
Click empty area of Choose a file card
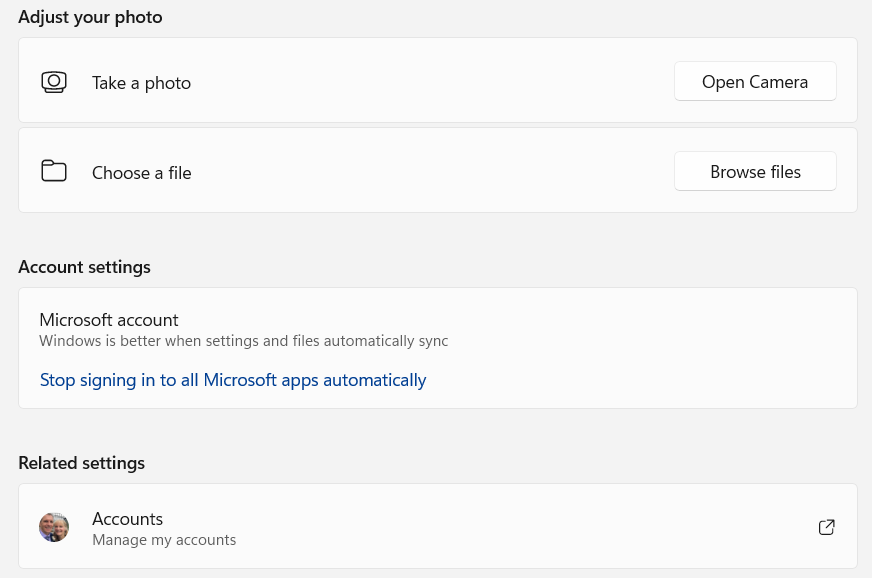tap(430, 172)
